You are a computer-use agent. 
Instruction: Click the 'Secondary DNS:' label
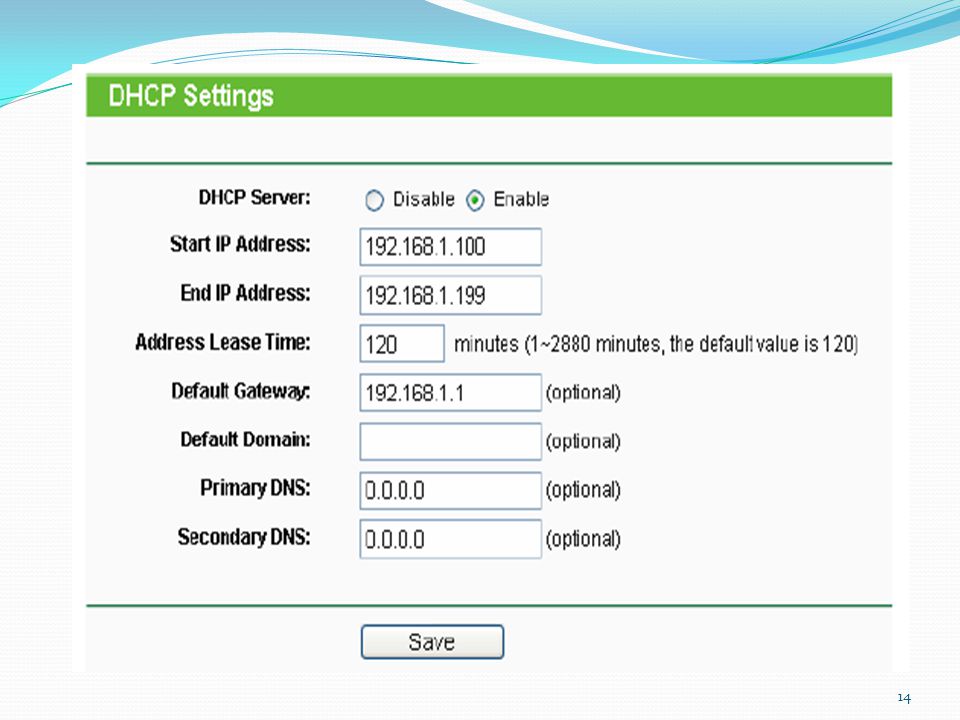coord(244,537)
